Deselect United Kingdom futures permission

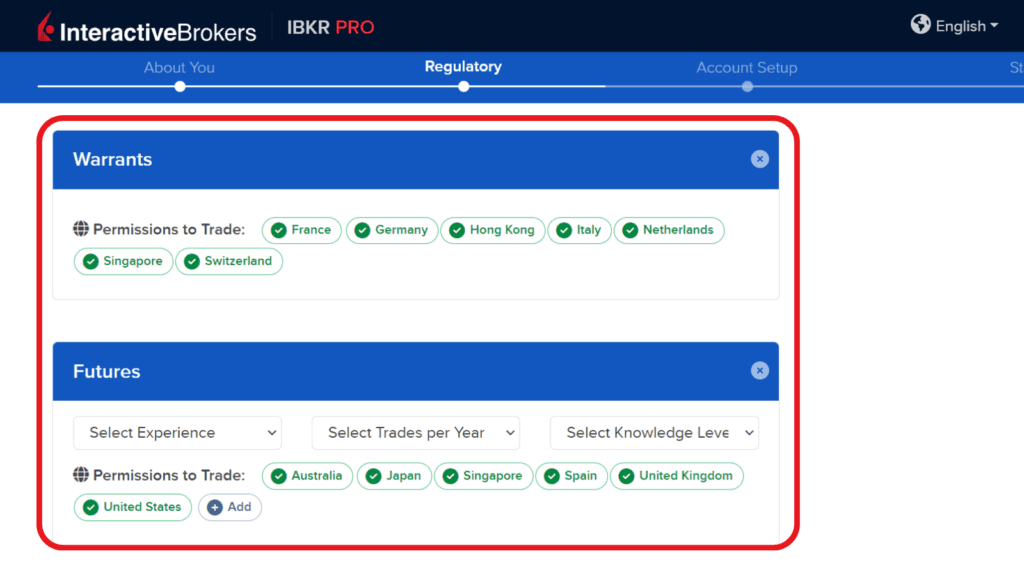point(677,476)
